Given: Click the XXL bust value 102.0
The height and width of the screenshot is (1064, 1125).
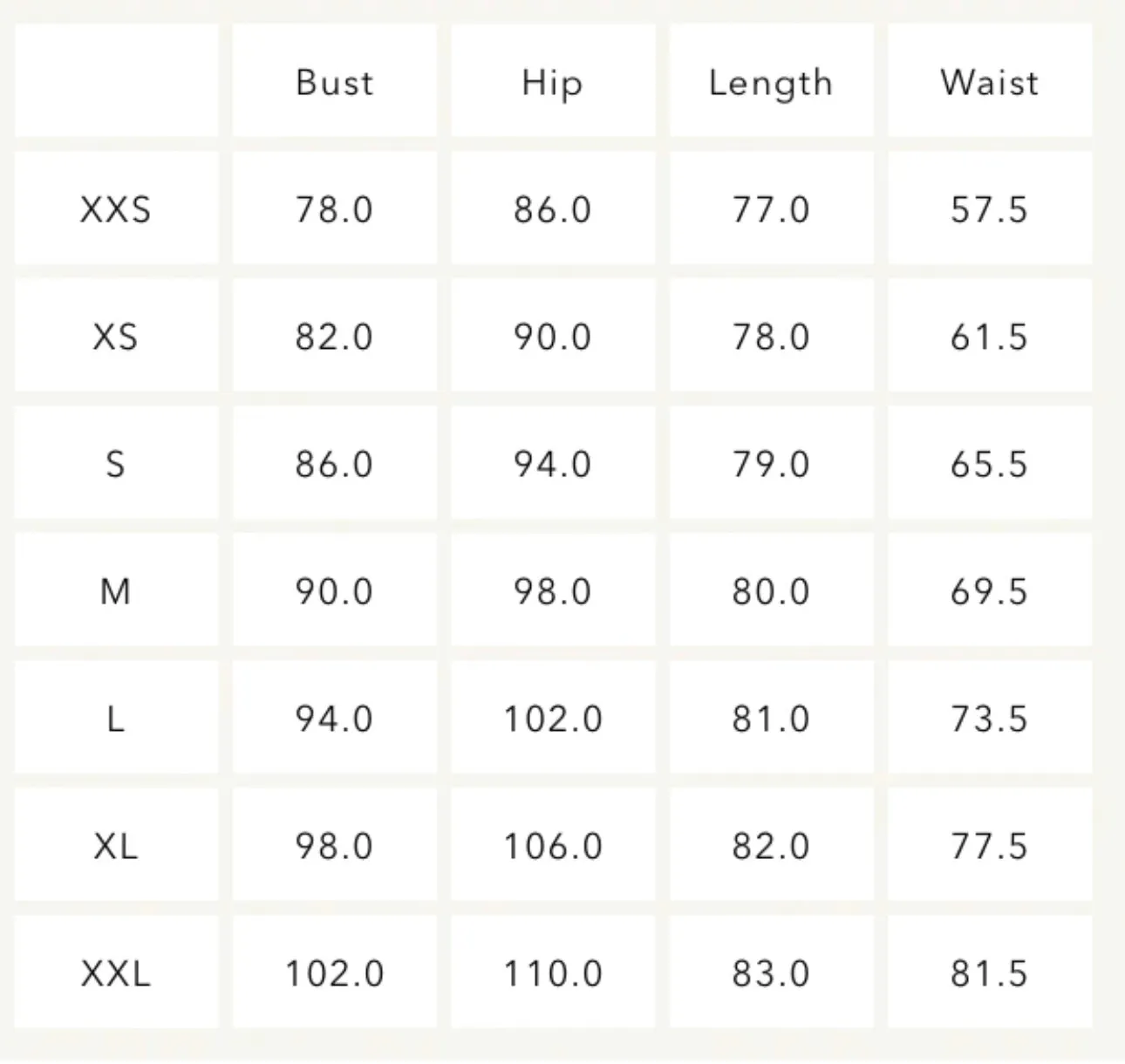Looking at the screenshot, I should [335, 973].
